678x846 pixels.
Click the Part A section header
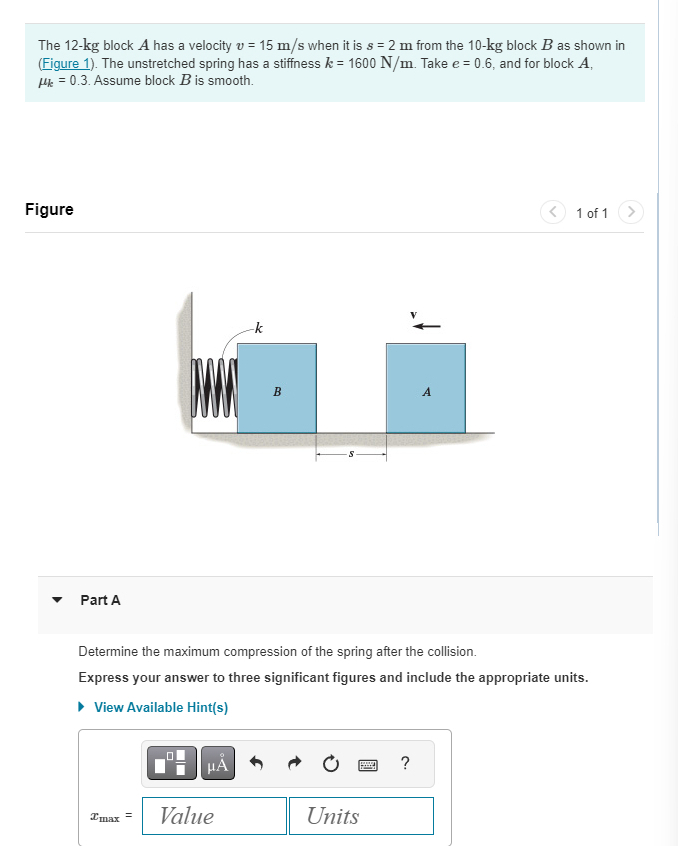pyautogui.click(x=100, y=600)
